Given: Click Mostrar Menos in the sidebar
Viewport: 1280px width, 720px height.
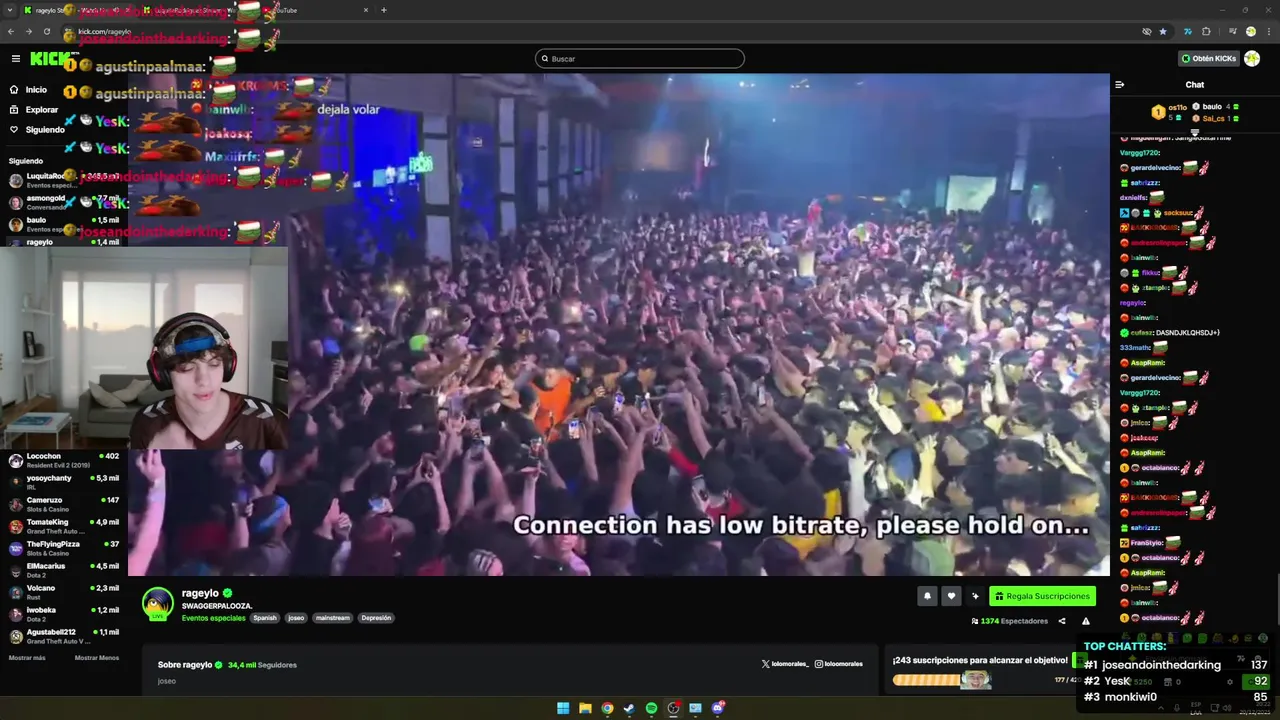Looking at the screenshot, I should point(97,658).
